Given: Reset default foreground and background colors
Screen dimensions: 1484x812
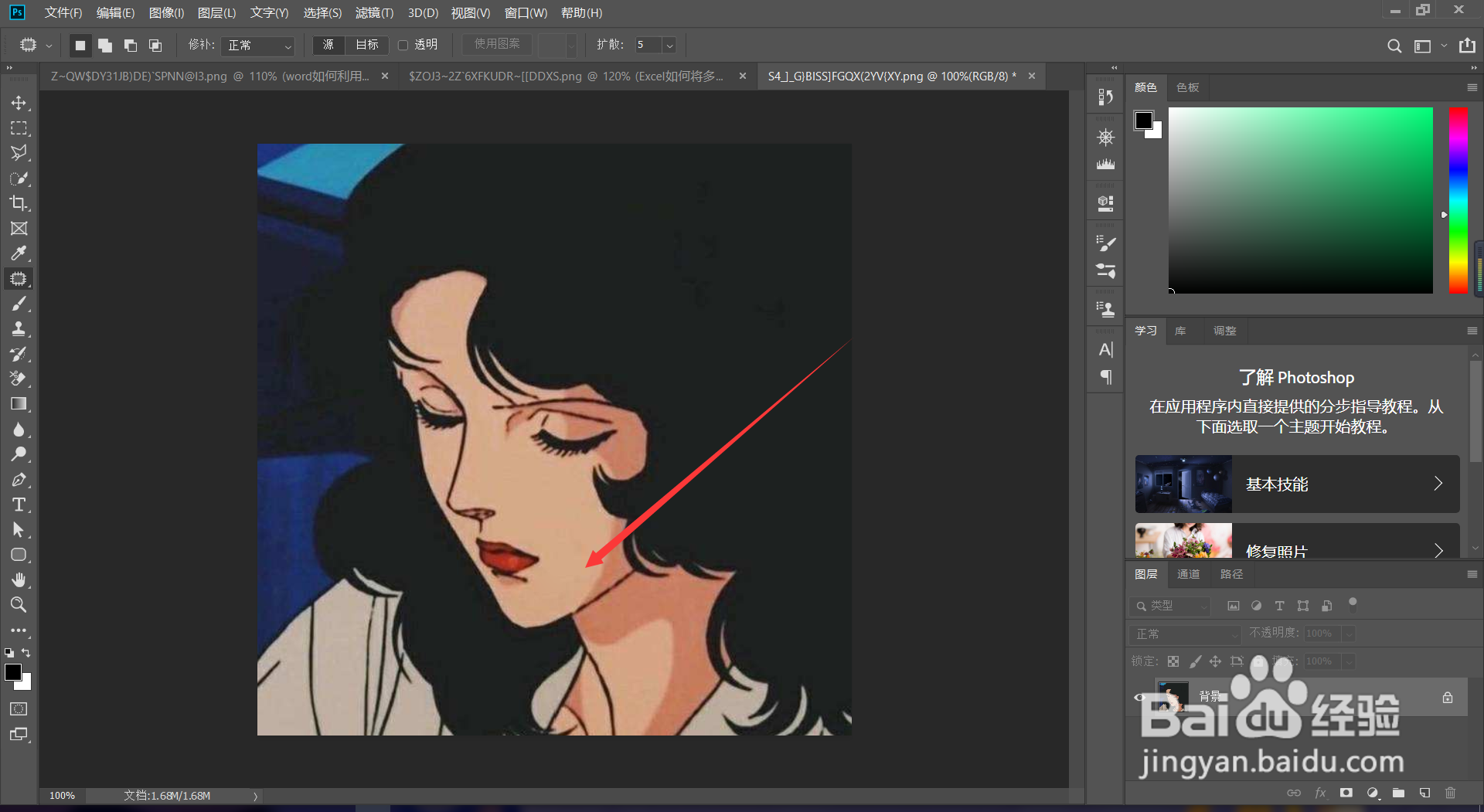Looking at the screenshot, I should pos(9,653).
